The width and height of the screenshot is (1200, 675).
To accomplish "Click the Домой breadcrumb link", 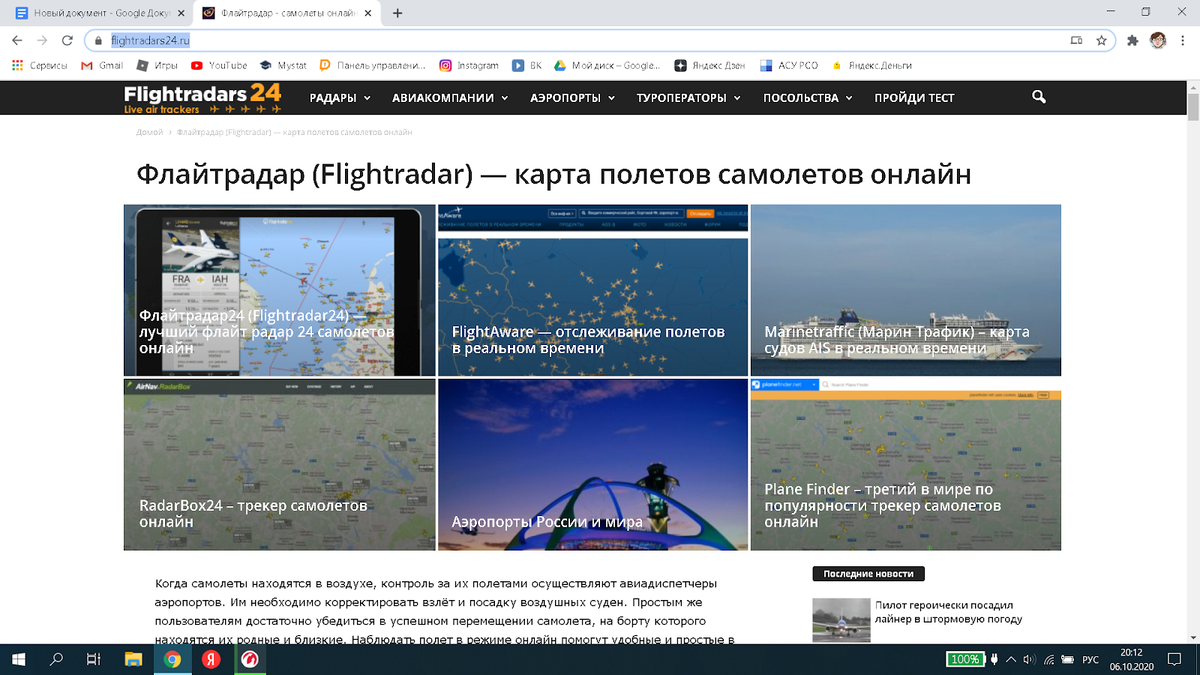I will click(149, 132).
